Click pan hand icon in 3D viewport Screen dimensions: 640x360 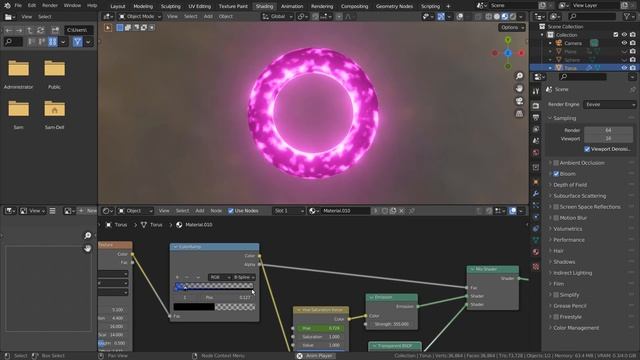click(519, 88)
